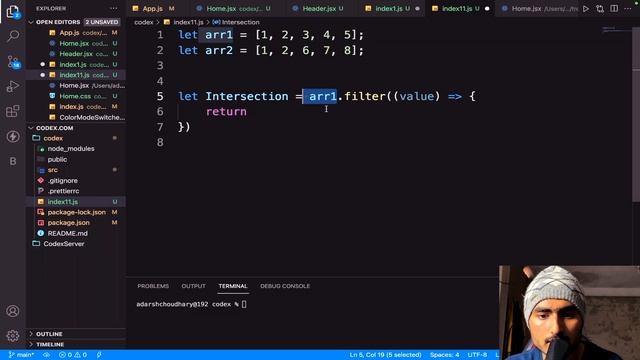Screen dimensions: 640x360
Task: Click the compare changes icon in editor toolbar
Action: click(x=600, y=9)
